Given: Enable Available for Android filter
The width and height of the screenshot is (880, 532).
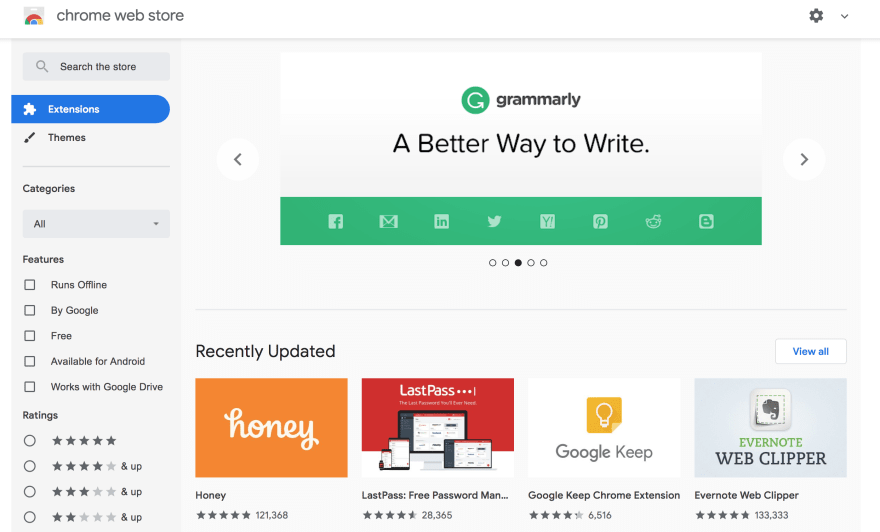Looking at the screenshot, I should tap(30, 361).
